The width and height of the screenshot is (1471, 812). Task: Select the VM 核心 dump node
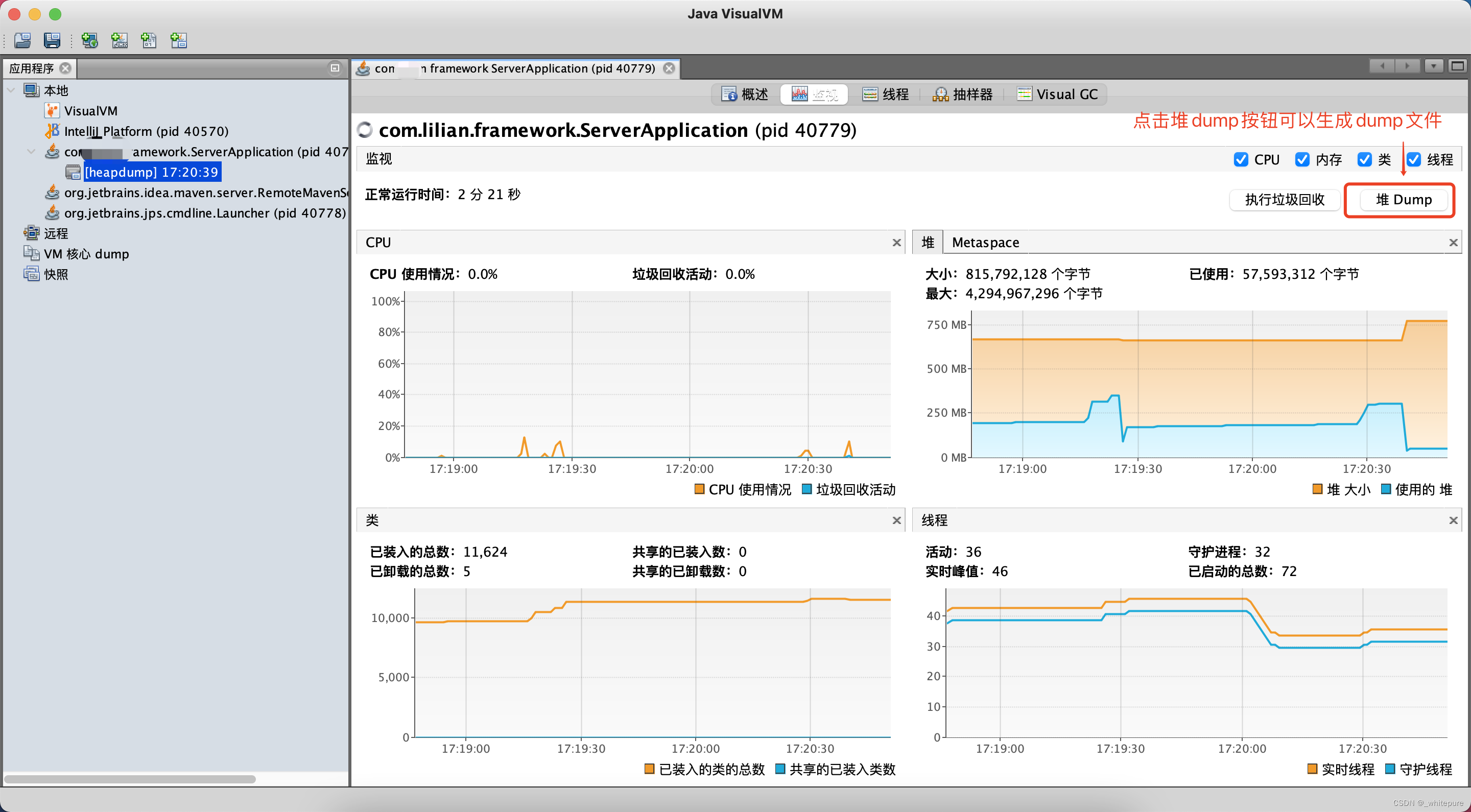[86, 254]
